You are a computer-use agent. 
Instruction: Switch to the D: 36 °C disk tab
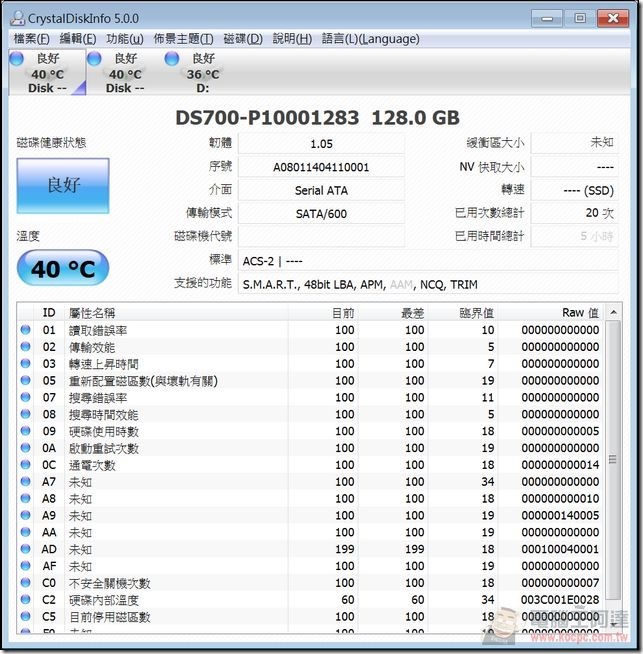[x=202, y=72]
